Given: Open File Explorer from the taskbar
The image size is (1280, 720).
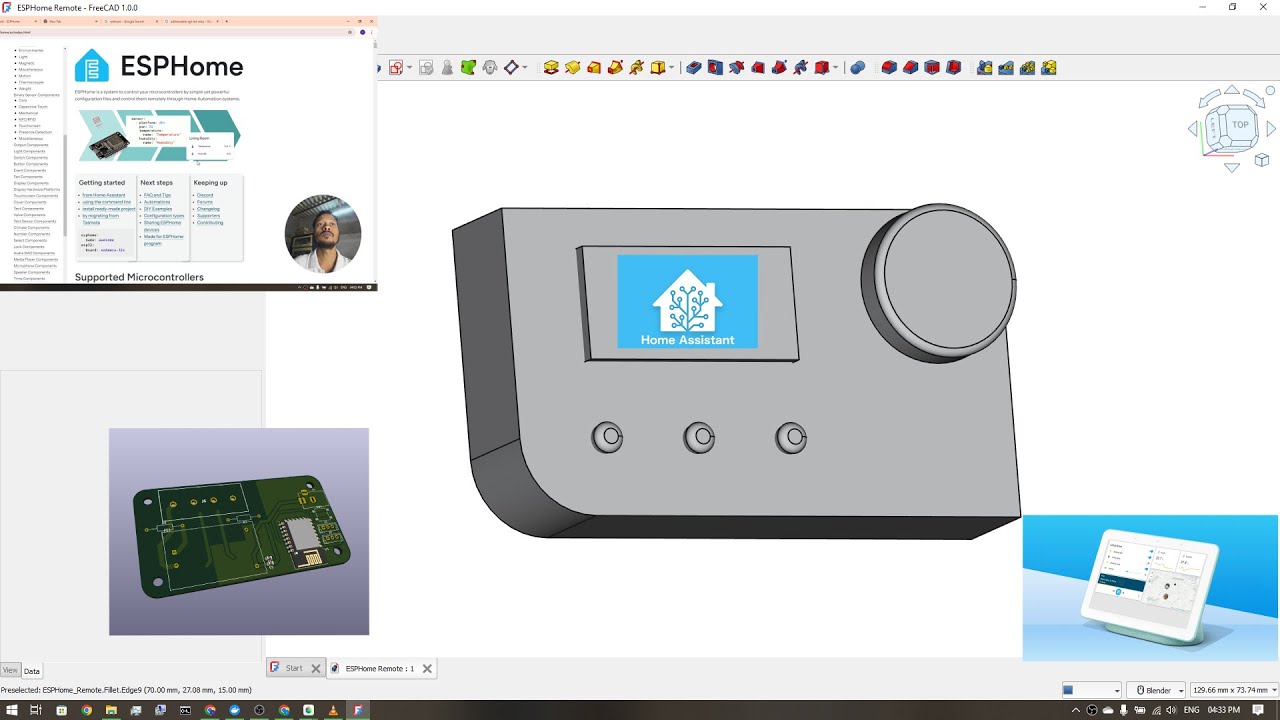Looking at the screenshot, I should (x=111, y=710).
